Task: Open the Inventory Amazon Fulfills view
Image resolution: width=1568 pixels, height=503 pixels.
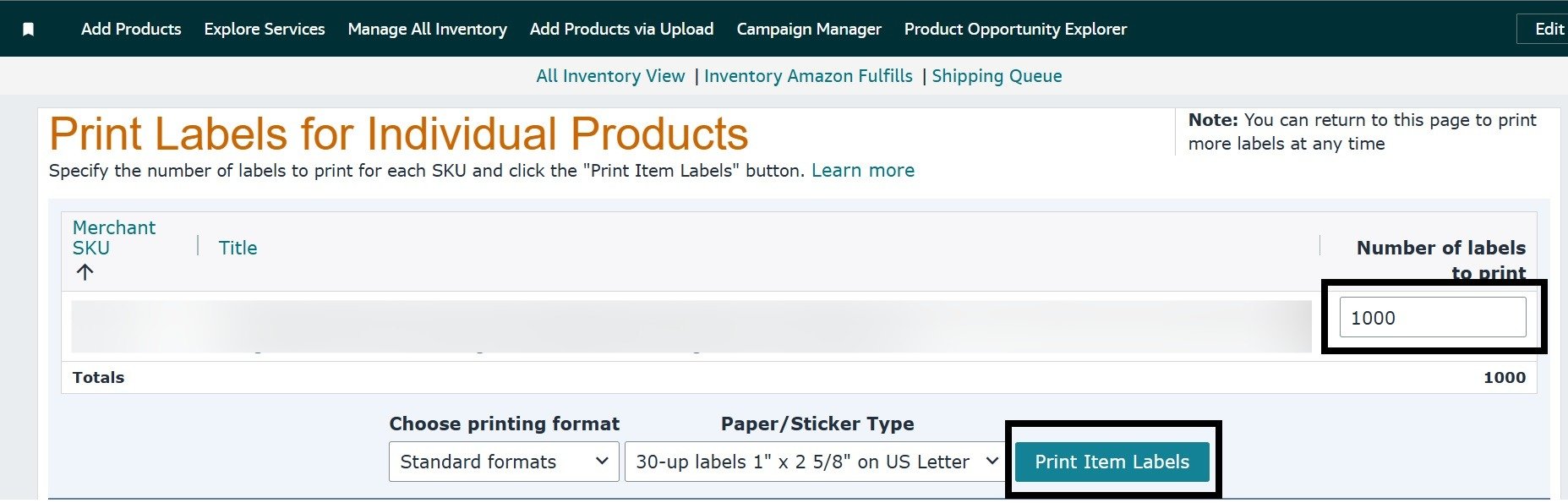Action: point(808,76)
